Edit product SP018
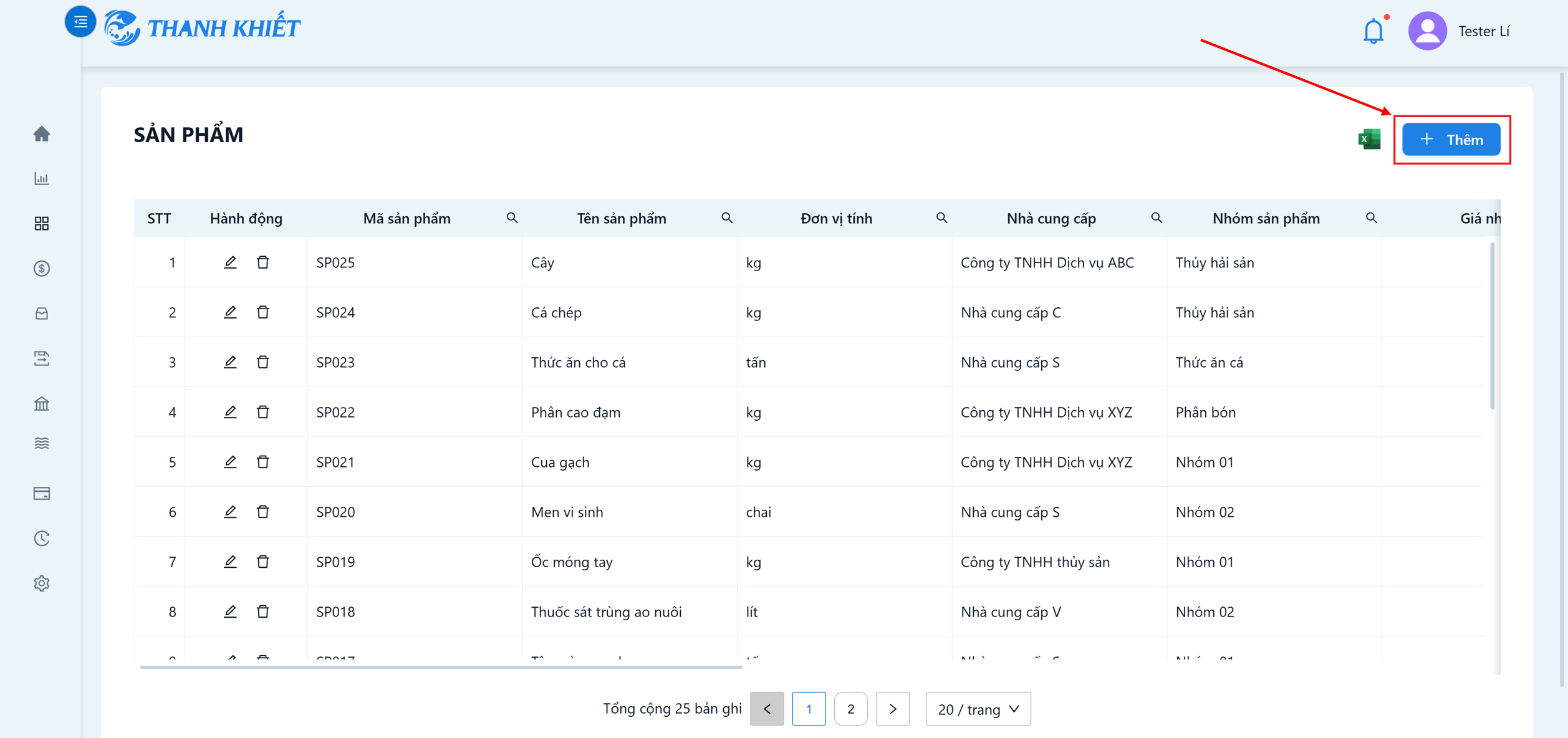1568x738 pixels. 230,611
